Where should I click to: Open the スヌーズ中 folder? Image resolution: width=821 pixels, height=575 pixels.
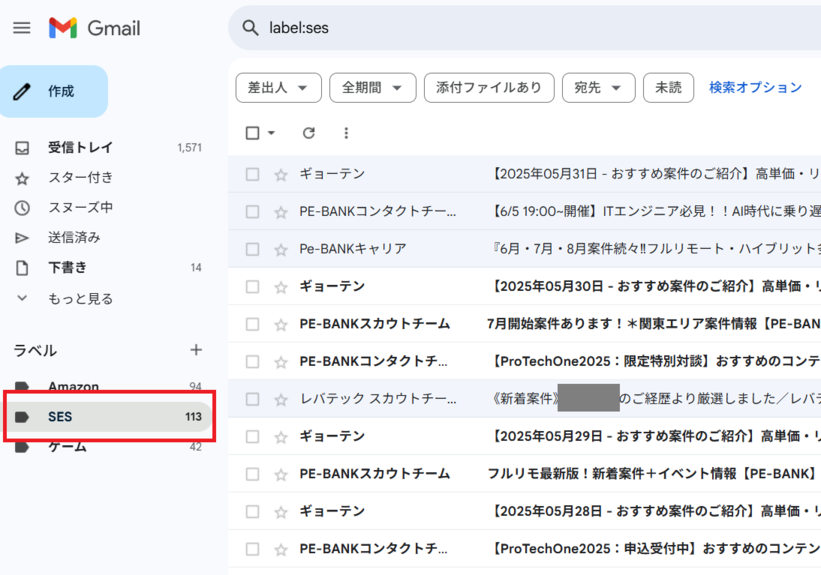tap(80, 207)
